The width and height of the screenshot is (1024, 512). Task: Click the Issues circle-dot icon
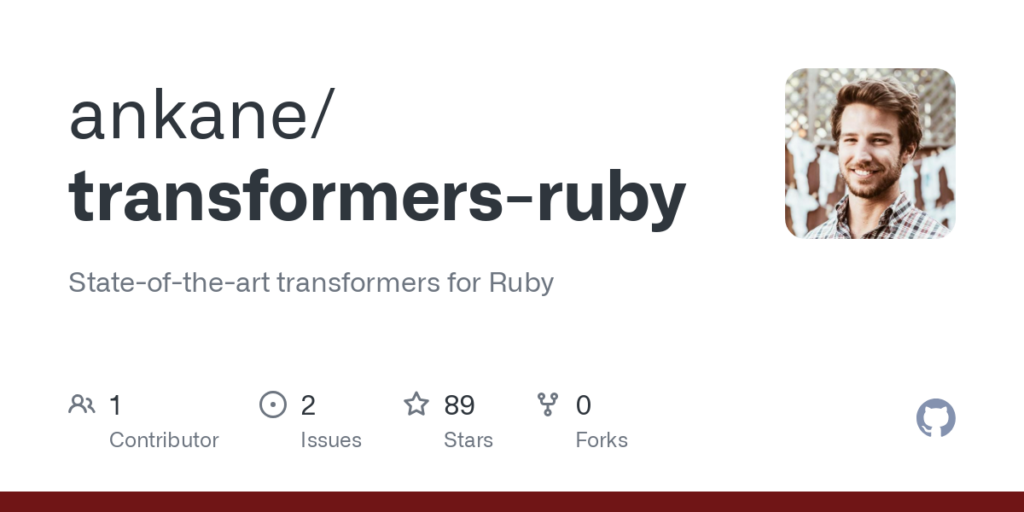point(272,404)
